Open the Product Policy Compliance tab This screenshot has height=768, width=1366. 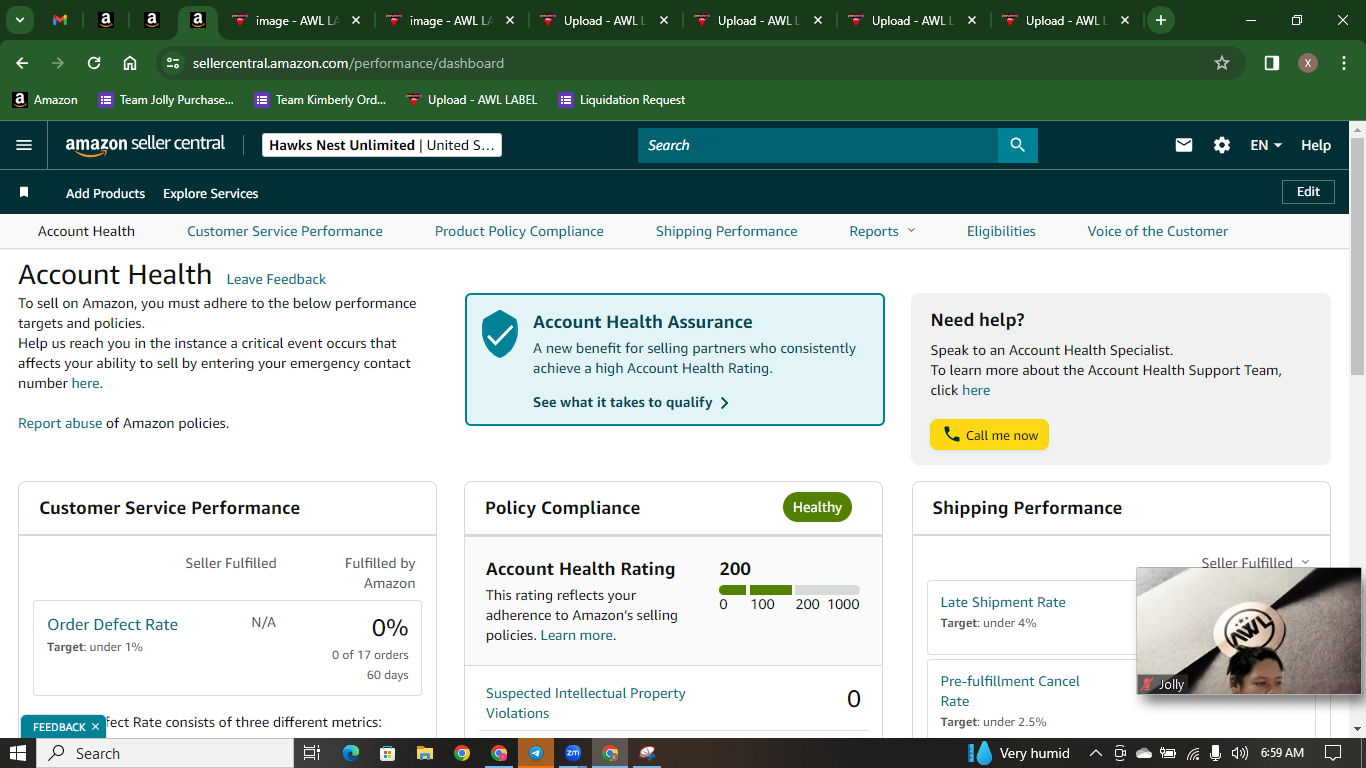click(519, 231)
